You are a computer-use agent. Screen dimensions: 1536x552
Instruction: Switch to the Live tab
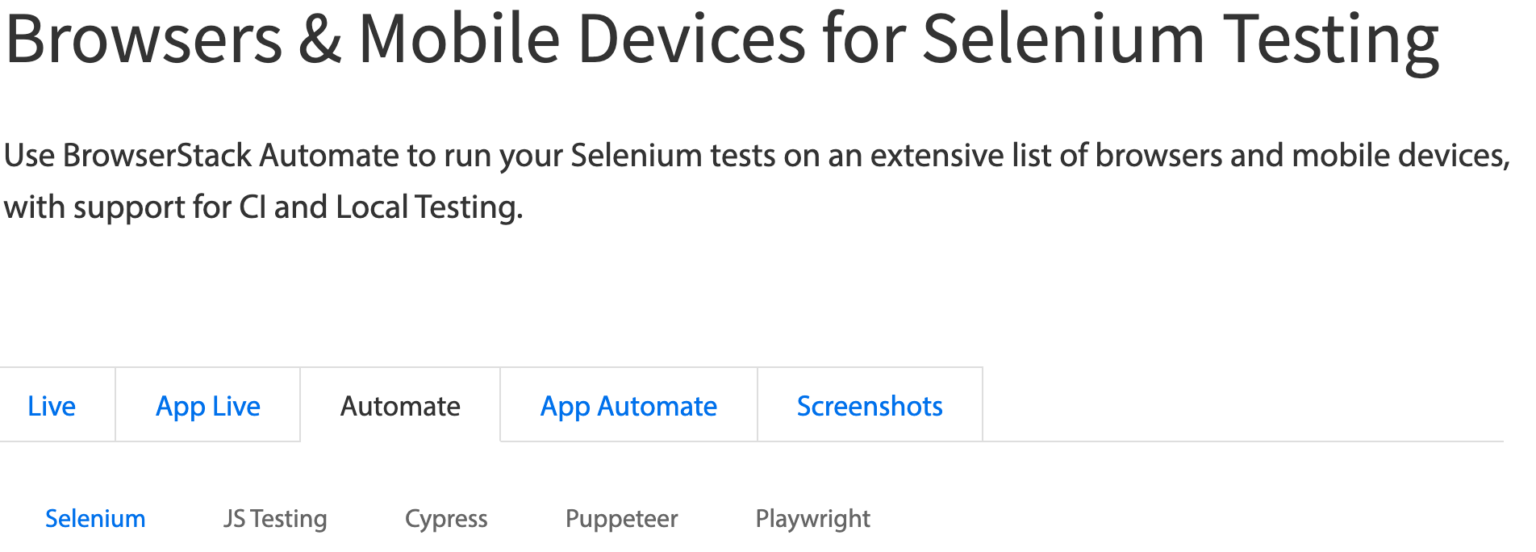(52, 406)
